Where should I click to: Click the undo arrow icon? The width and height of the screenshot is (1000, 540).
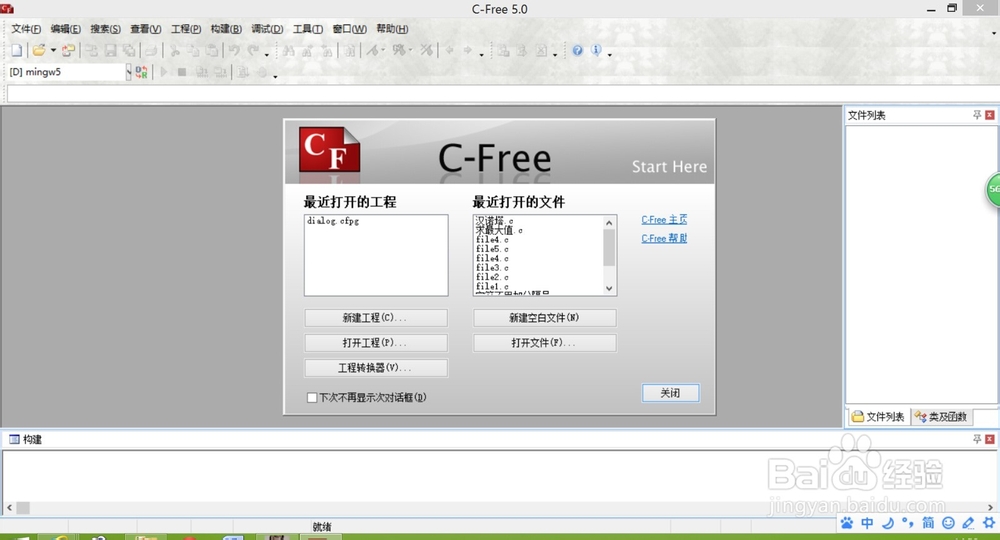[x=235, y=50]
